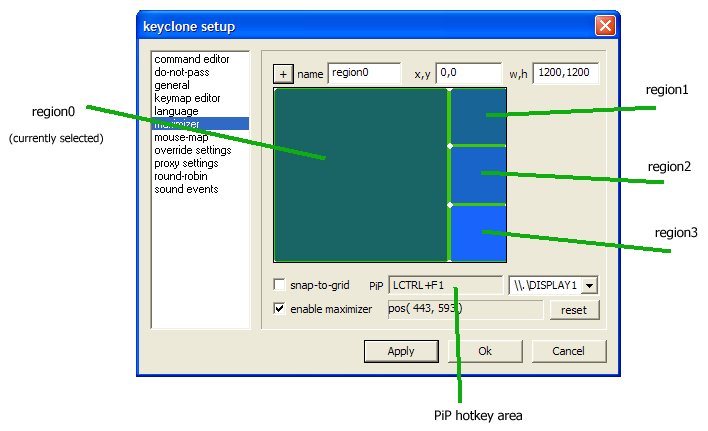Open the keymap editor page

click(187, 98)
